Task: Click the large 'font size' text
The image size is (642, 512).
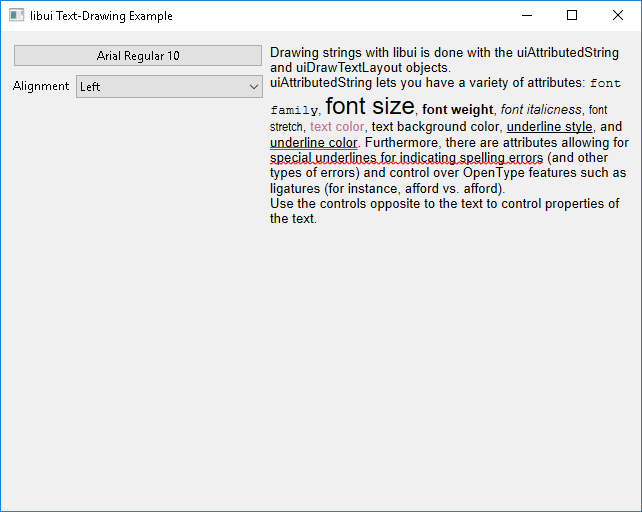Action: tap(370, 106)
